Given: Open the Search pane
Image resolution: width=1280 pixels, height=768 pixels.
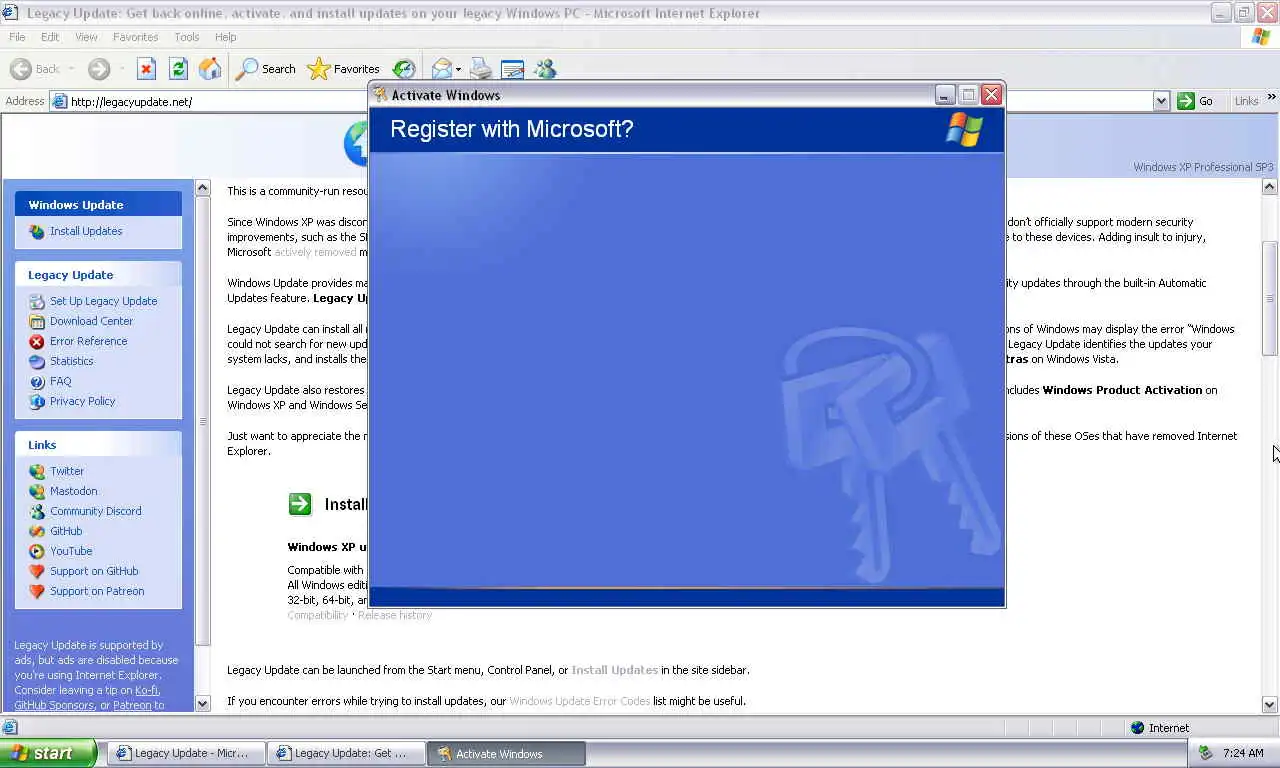Looking at the screenshot, I should 265,69.
